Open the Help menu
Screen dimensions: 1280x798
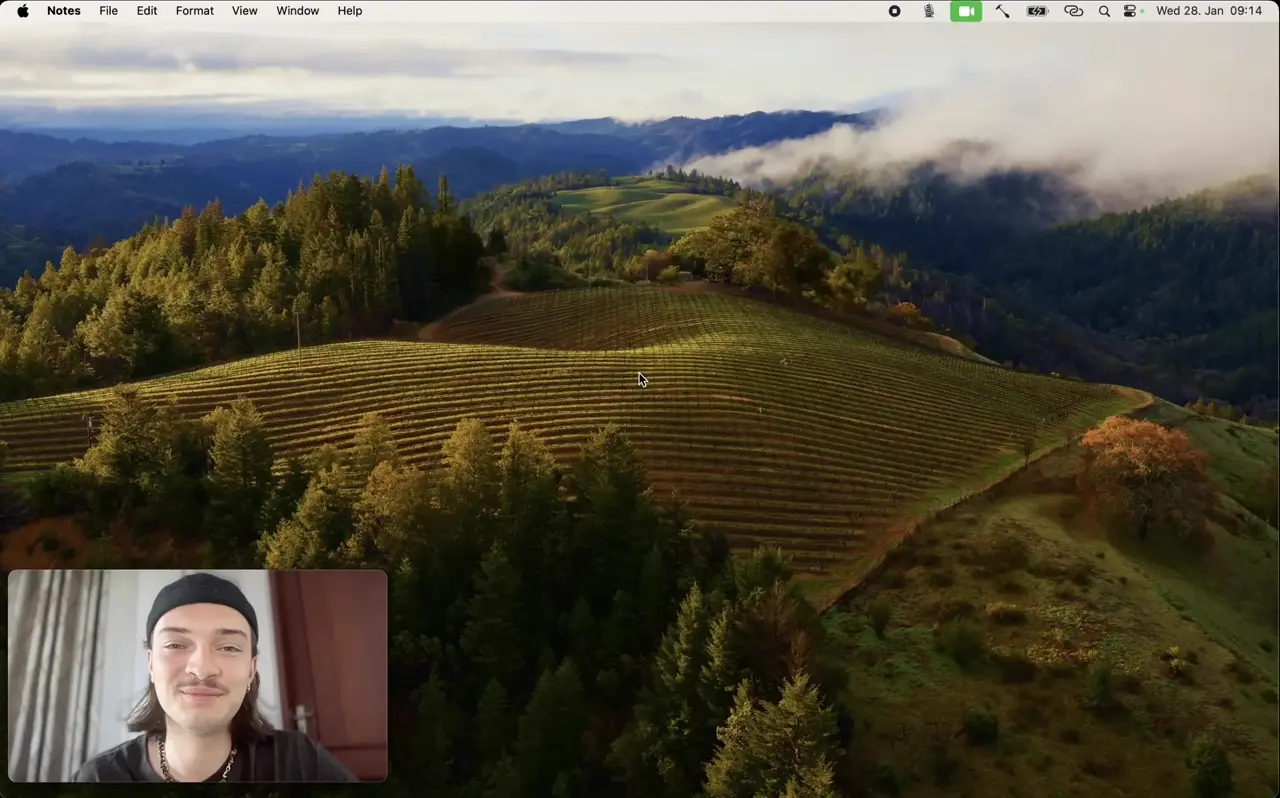[x=350, y=11]
